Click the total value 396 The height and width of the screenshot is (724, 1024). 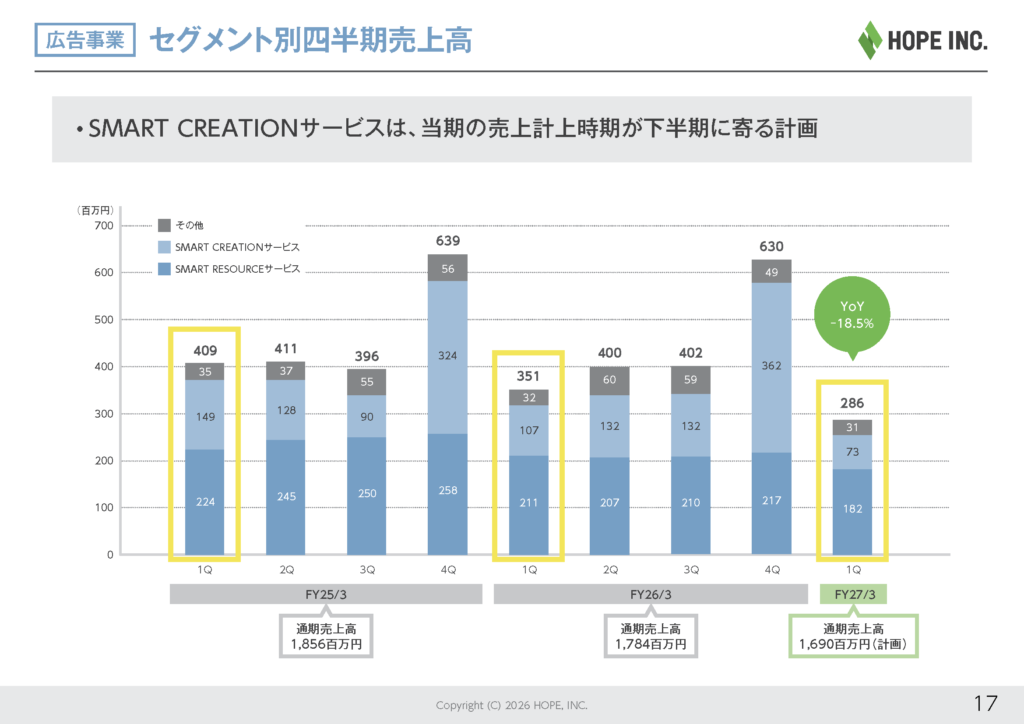click(366, 356)
